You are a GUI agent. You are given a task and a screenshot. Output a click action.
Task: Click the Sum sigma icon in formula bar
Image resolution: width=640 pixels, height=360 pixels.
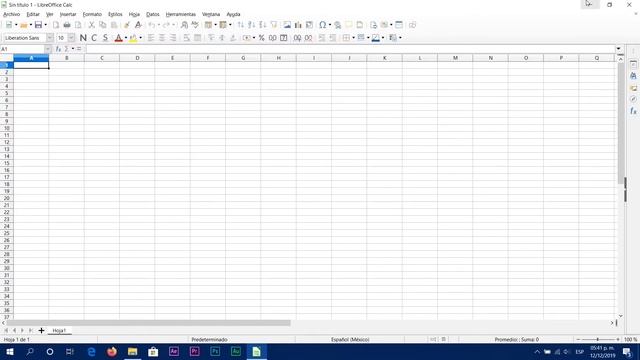click(67, 49)
